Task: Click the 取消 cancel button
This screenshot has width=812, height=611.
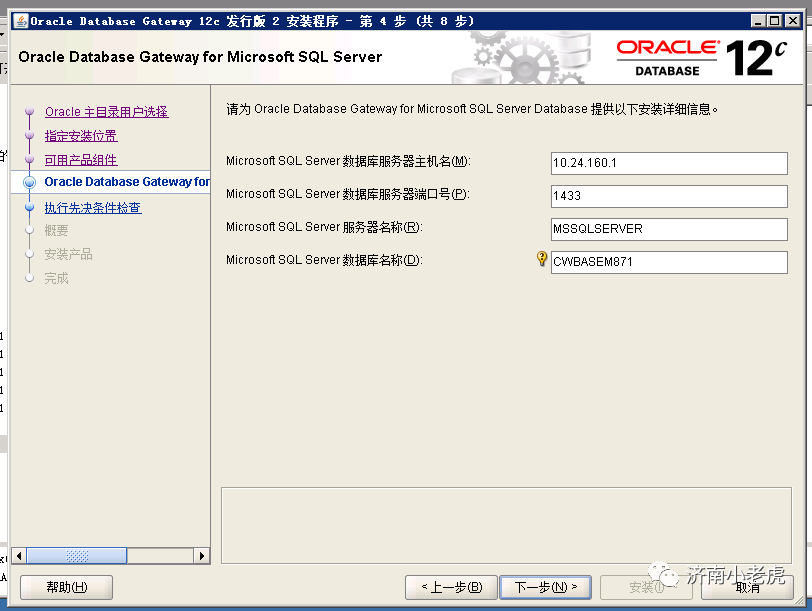Action: (x=747, y=587)
